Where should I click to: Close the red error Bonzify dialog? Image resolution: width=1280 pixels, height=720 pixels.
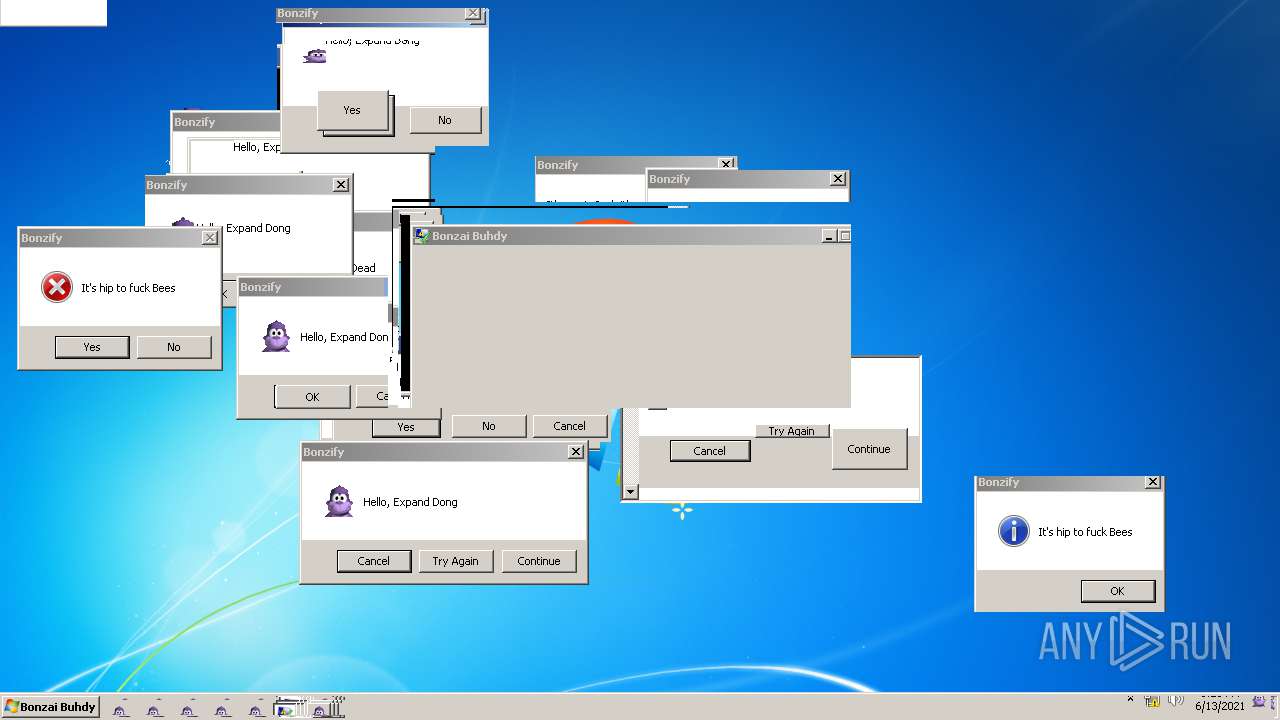(x=210, y=238)
